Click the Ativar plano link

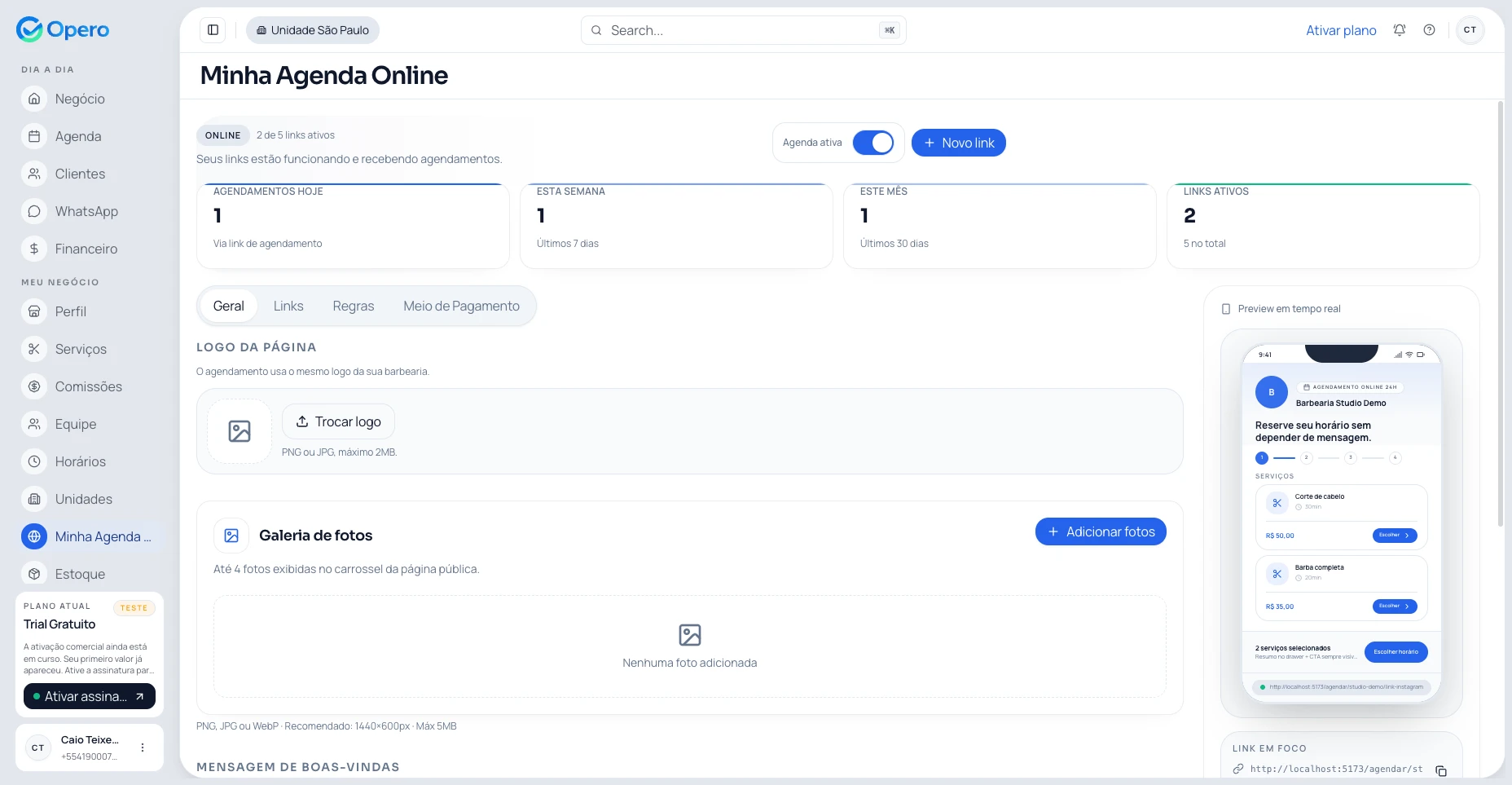coord(1341,30)
